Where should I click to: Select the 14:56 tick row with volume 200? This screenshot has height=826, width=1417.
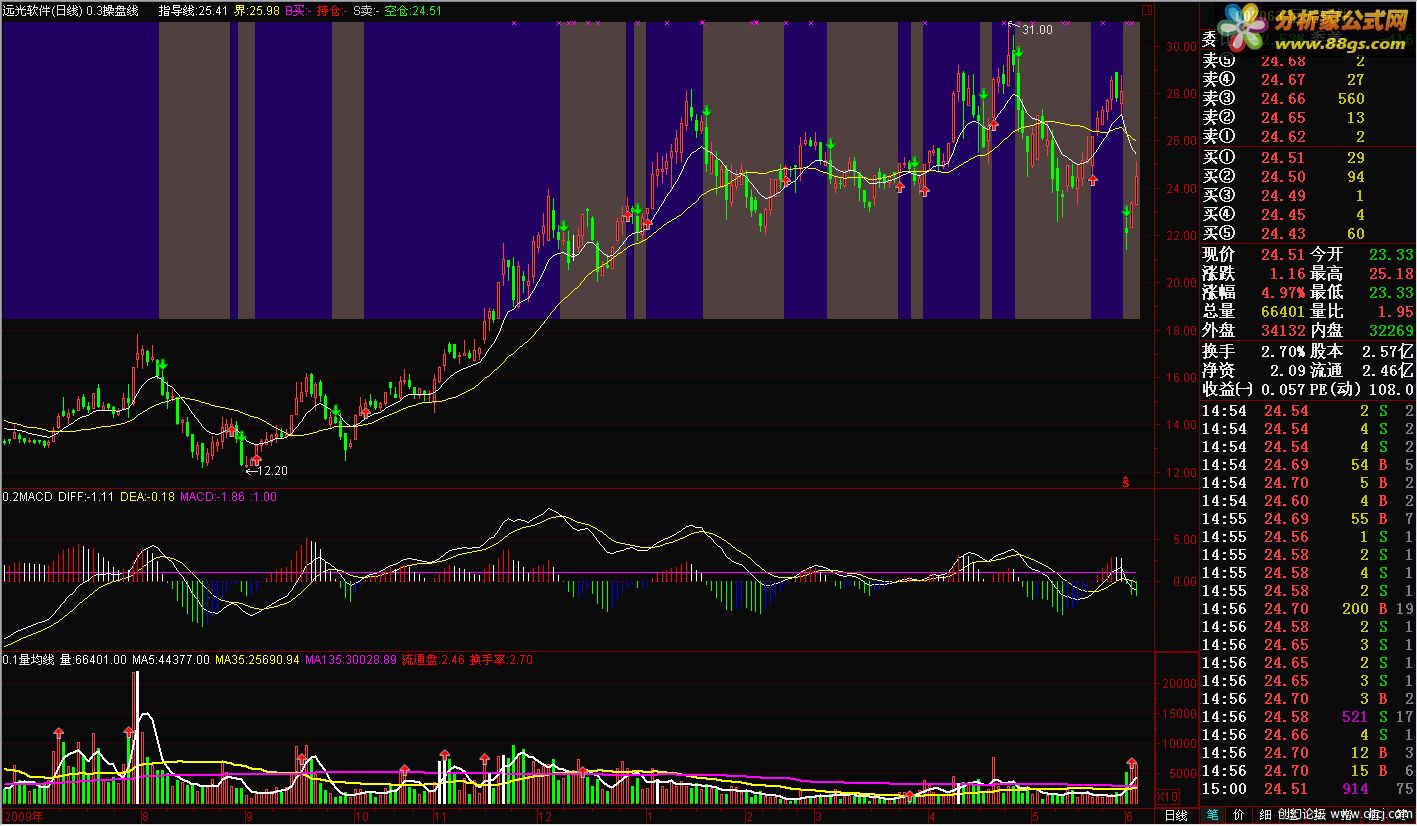1308,609
